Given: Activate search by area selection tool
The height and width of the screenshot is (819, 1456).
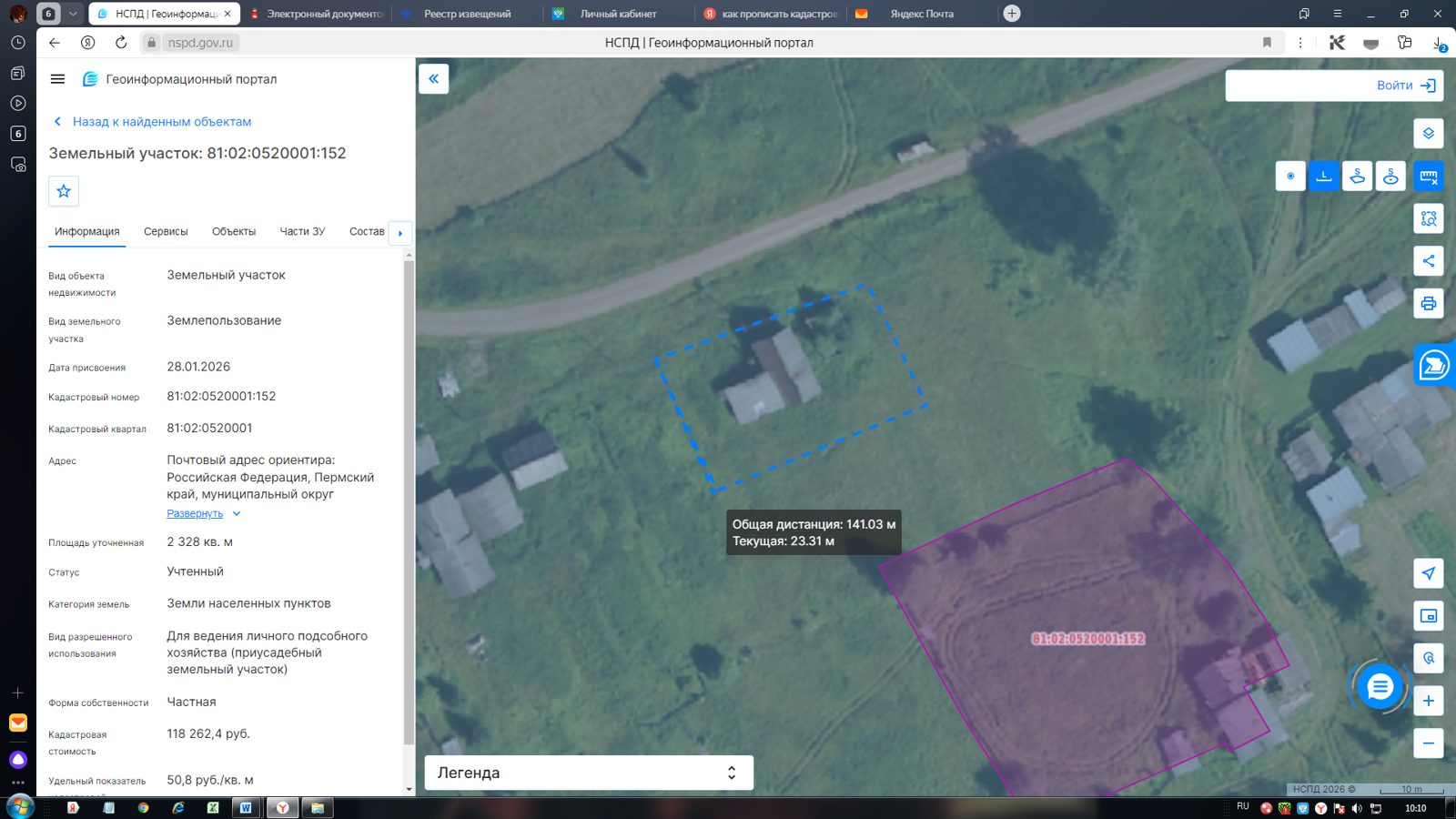Looking at the screenshot, I should (1428, 218).
